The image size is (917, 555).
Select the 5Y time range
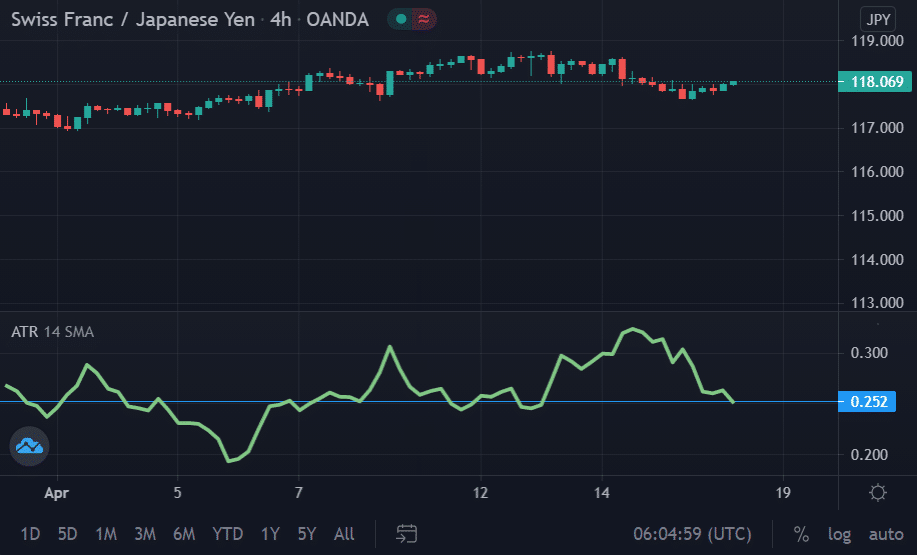[307, 534]
